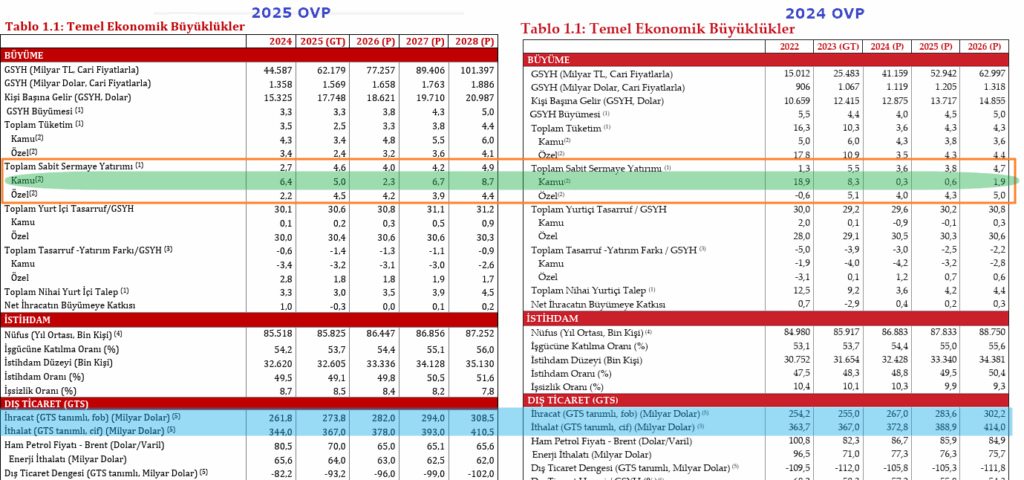This screenshot has height=480, width=1024.
Task: Select the Tablo 1.1 title of the 2025 OVP table
Action: [x=125, y=27]
